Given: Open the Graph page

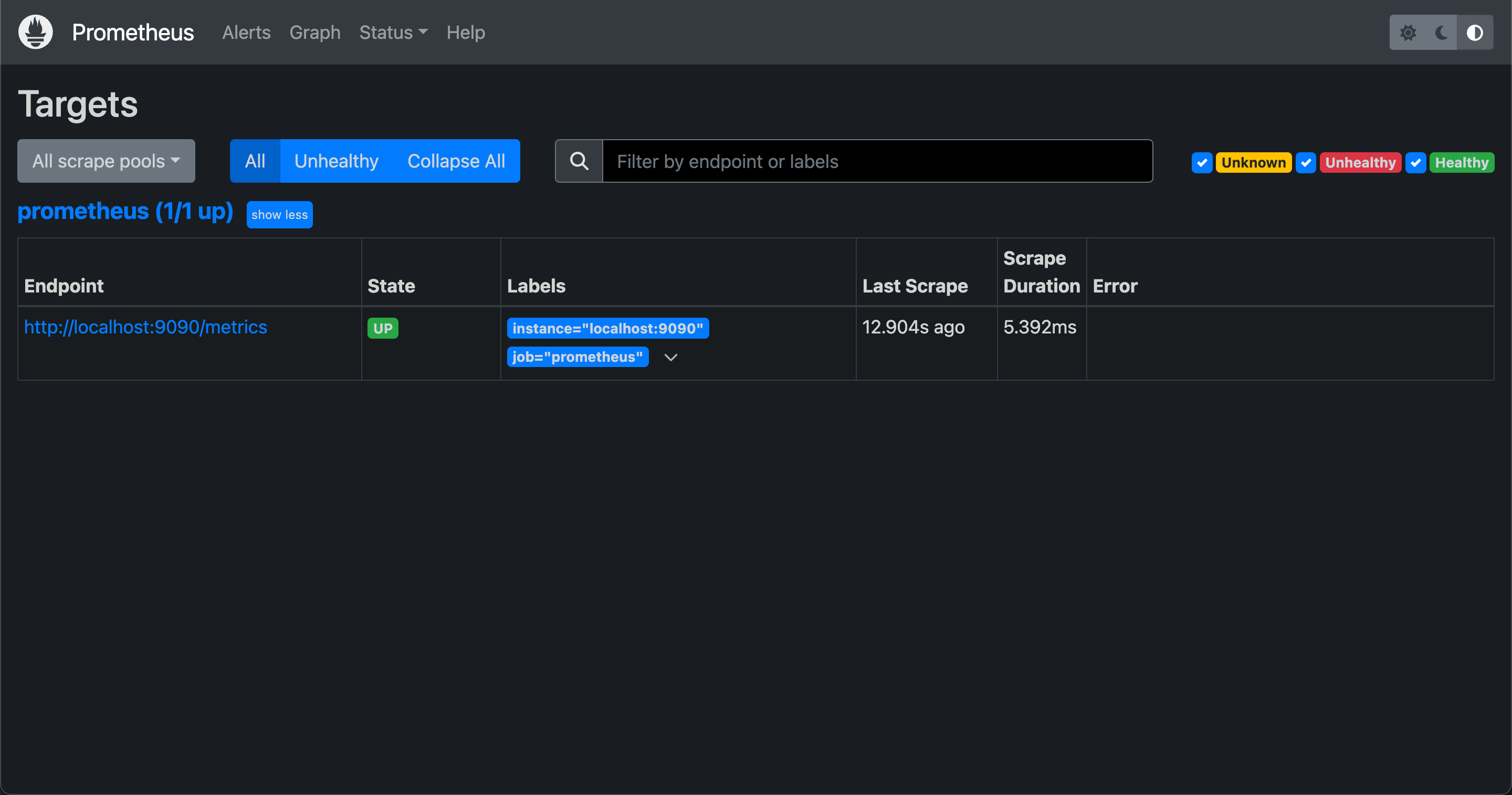Looking at the screenshot, I should (x=314, y=32).
